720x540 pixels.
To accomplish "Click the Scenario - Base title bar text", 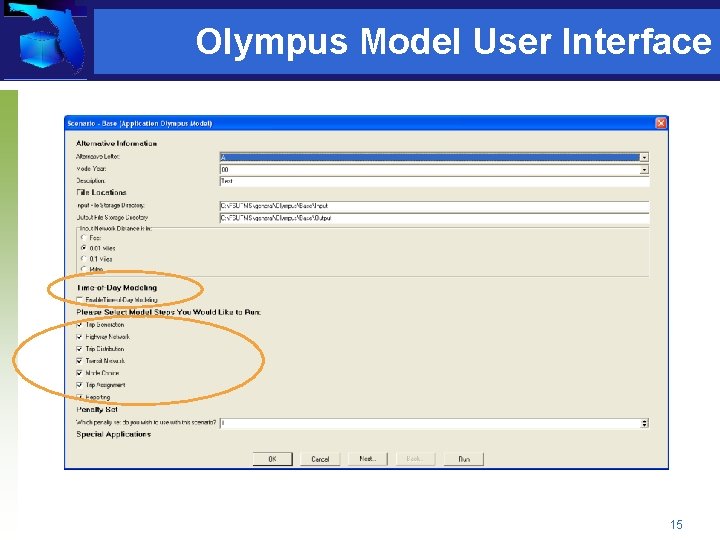I will click(140, 124).
